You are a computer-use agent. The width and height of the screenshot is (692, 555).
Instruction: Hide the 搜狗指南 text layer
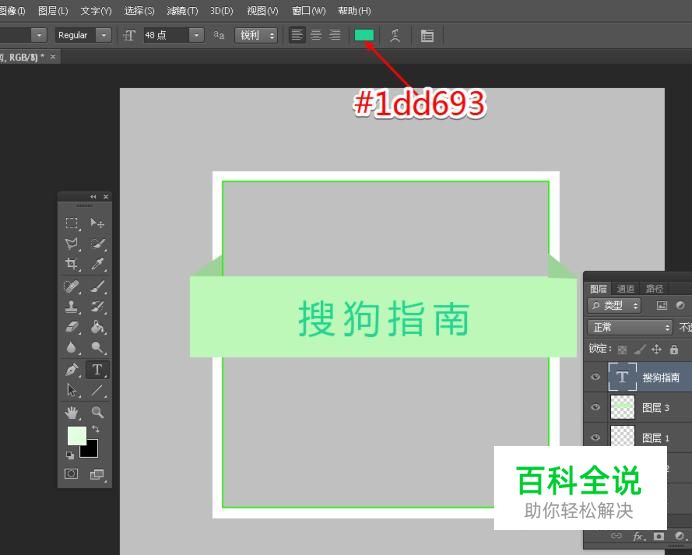[595, 376]
